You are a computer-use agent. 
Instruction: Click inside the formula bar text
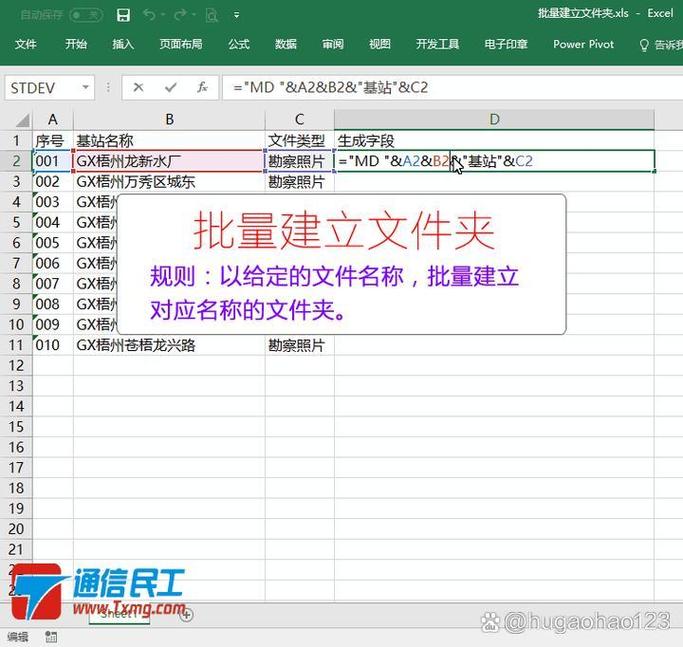point(330,88)
